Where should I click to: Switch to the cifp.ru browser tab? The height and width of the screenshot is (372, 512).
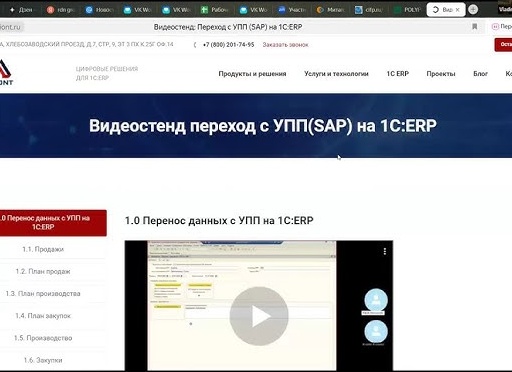(x=369, y=10)
